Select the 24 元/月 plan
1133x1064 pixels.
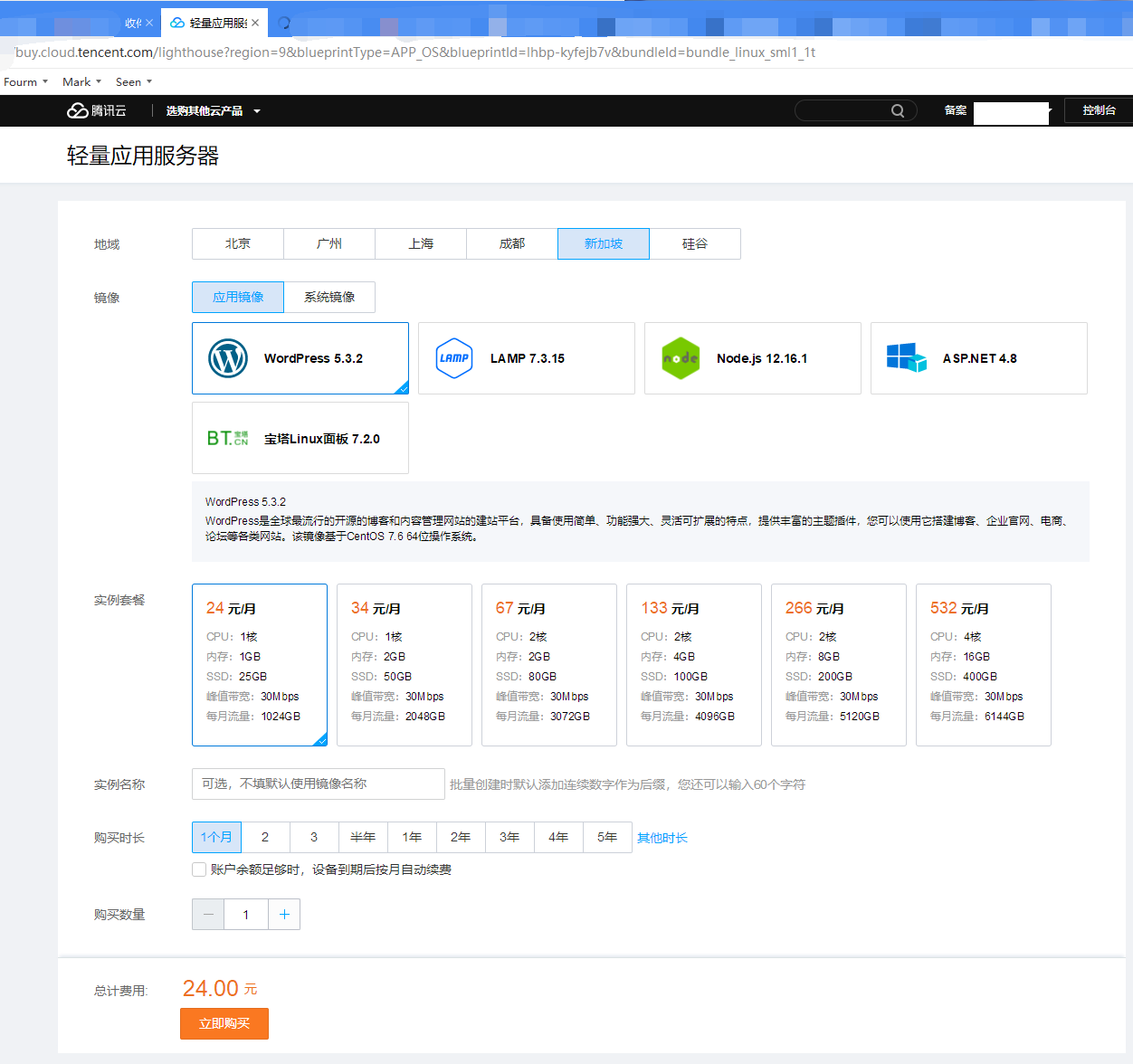[260, 665]
